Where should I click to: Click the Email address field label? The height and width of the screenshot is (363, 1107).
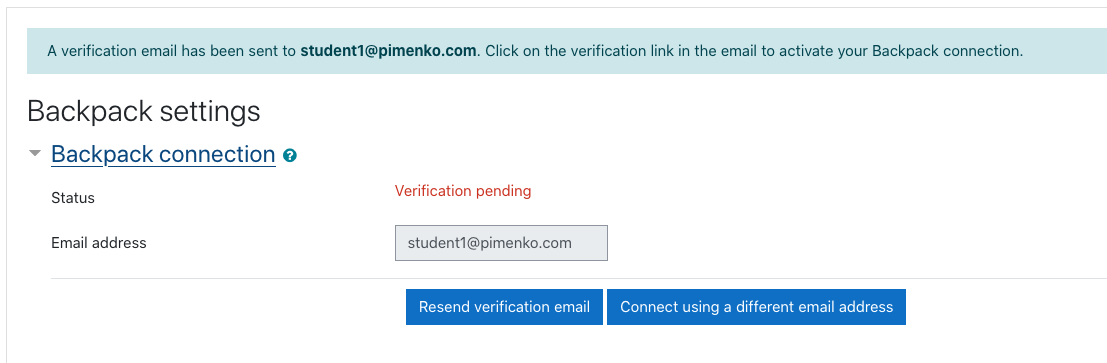(99, 243)
